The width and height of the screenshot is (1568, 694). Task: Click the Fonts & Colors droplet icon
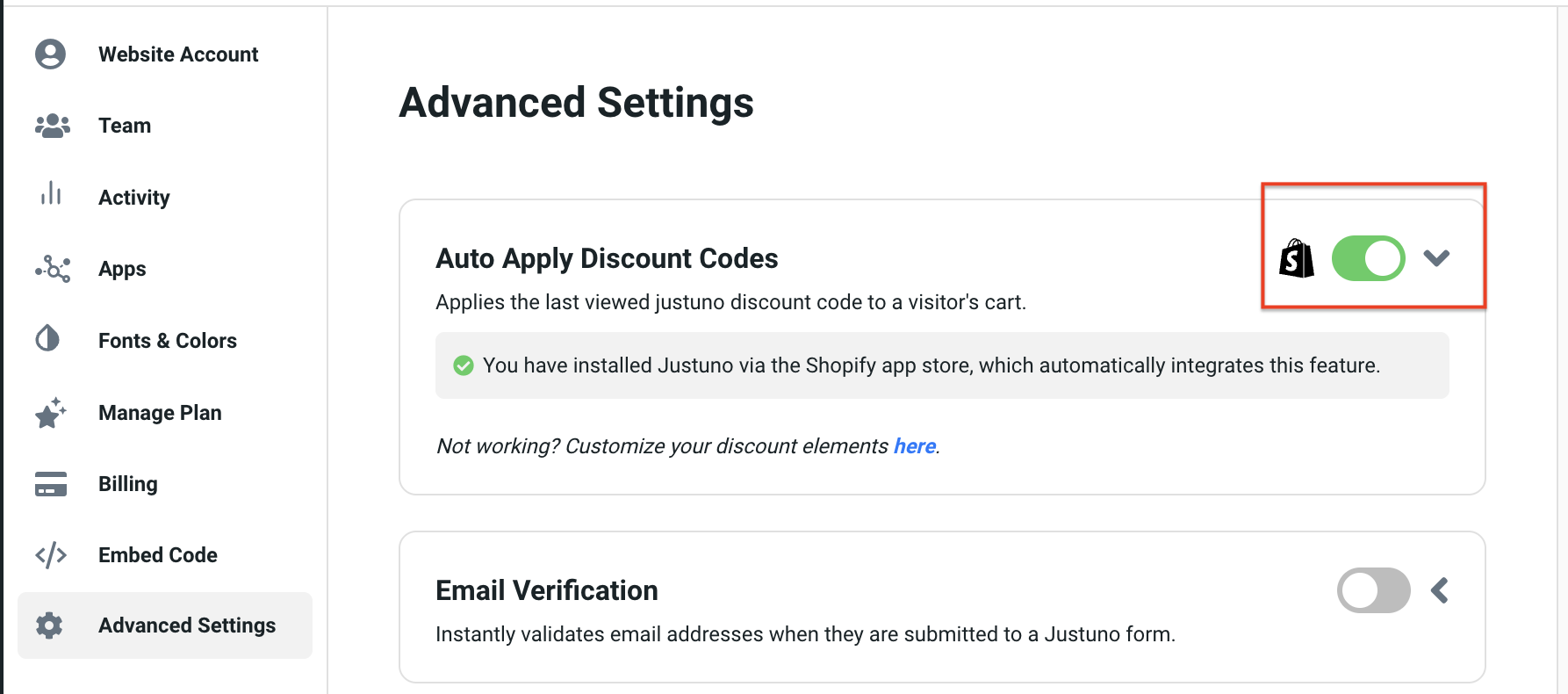coord(48,338)
